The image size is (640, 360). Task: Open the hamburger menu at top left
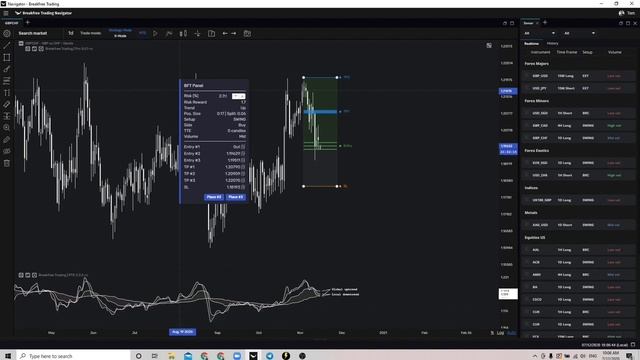pos(6,13)
